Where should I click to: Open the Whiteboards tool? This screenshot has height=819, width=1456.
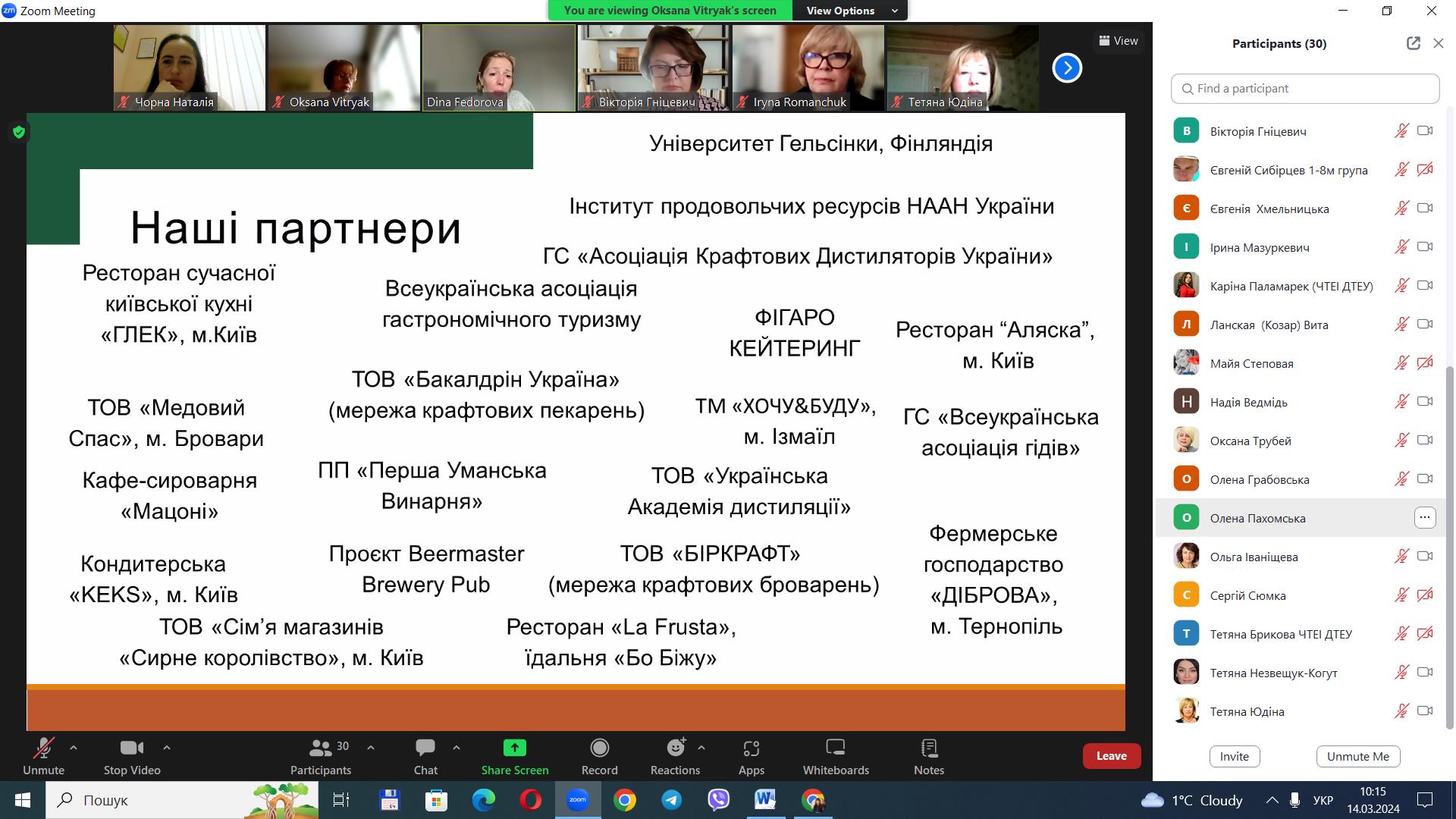836,757
